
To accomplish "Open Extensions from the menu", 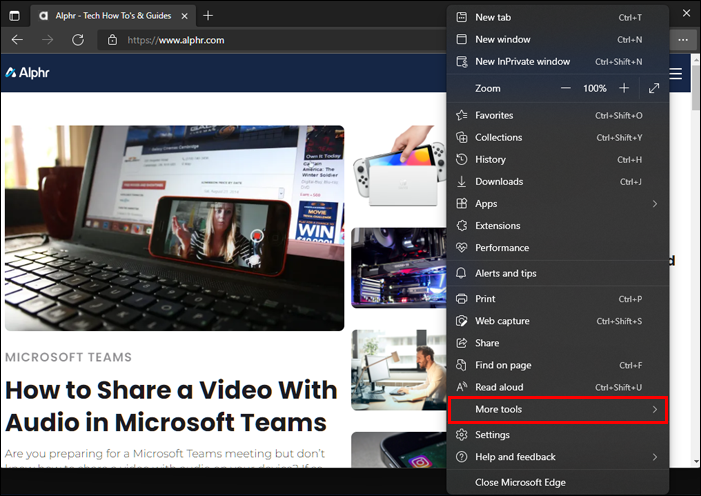I will point(558,225).
